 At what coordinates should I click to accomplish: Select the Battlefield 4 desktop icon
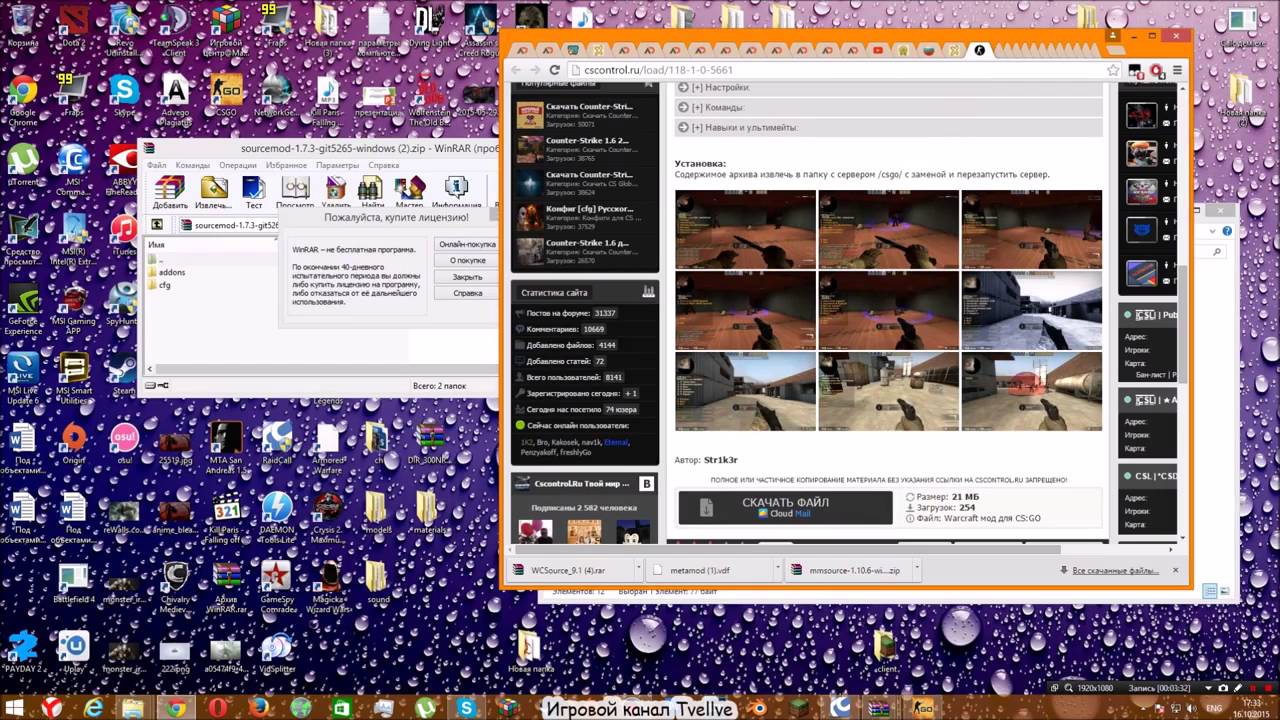click(x=73, y=582)
